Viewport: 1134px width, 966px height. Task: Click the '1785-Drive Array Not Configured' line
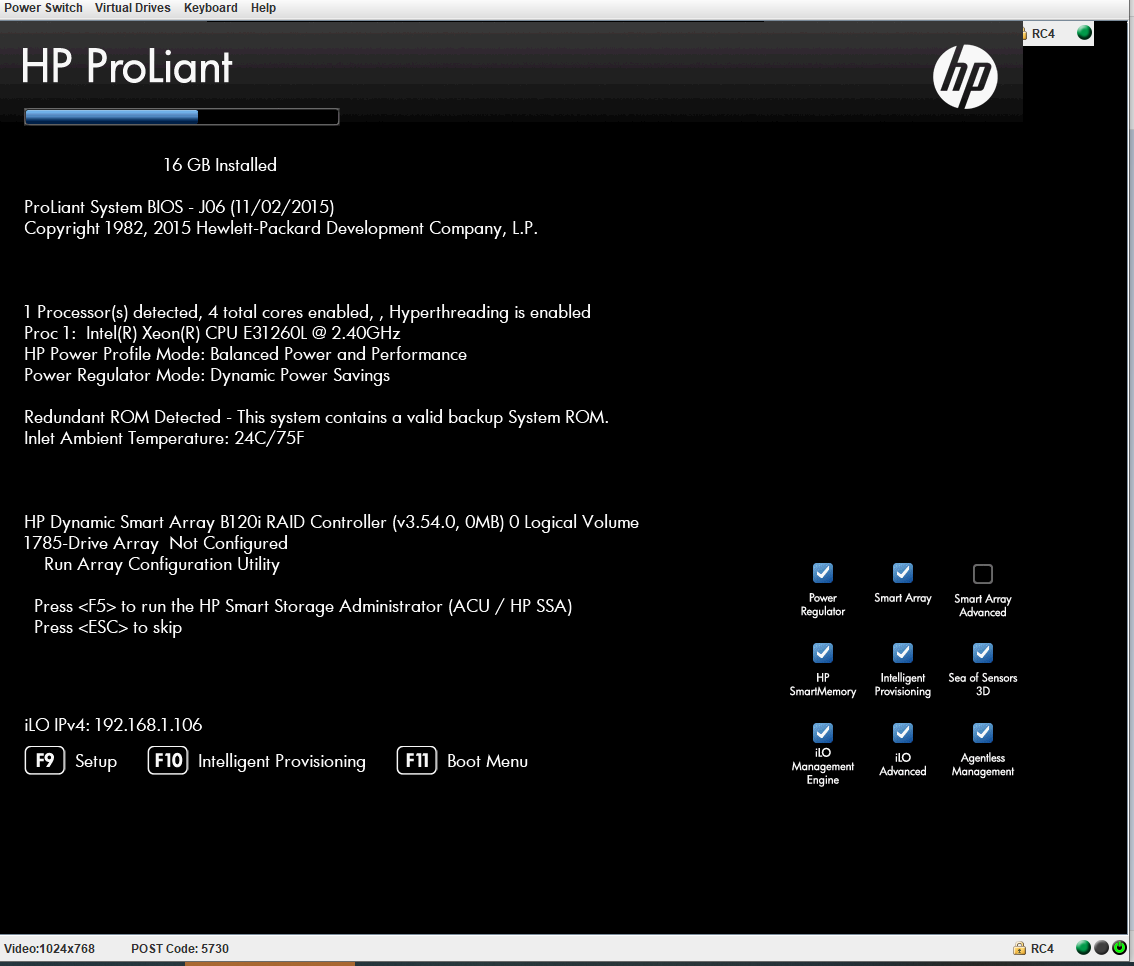(x=155, y=543)
